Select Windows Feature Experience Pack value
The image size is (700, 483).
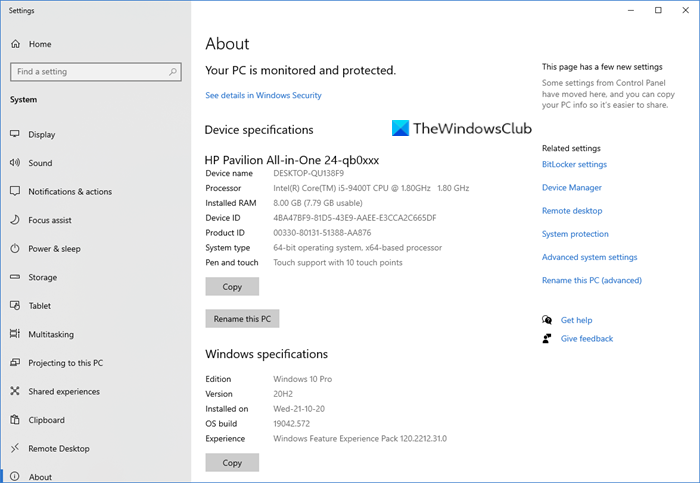(360, 438)
